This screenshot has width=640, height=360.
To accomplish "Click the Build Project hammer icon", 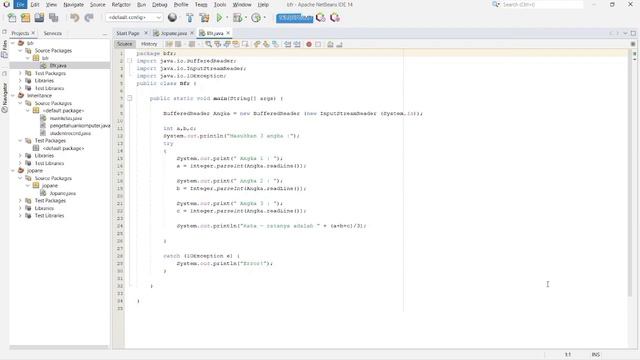I will [x=190, y=18].
